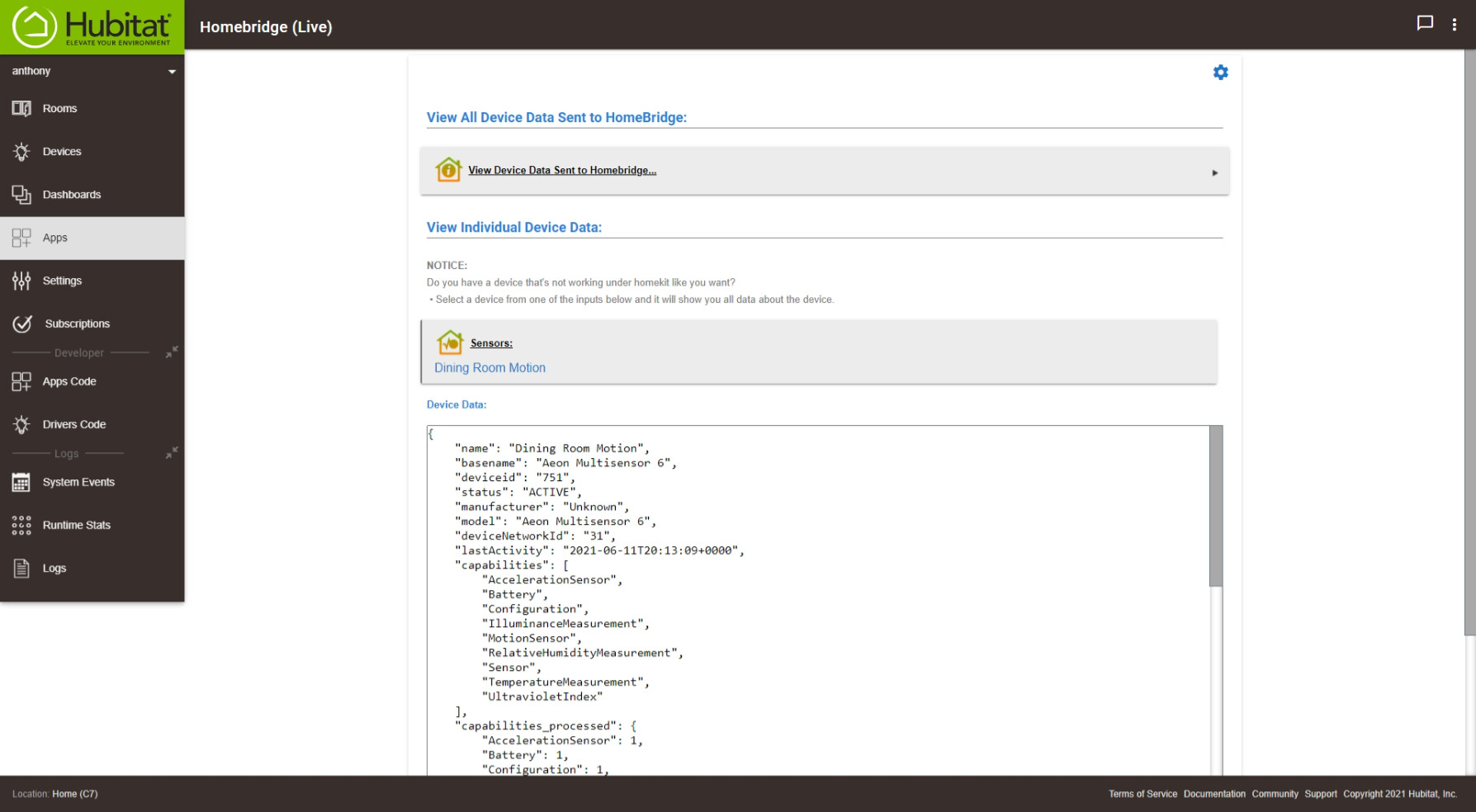Click the Devices bulb icon
1476x812 pixels.
tap(21, 152)
